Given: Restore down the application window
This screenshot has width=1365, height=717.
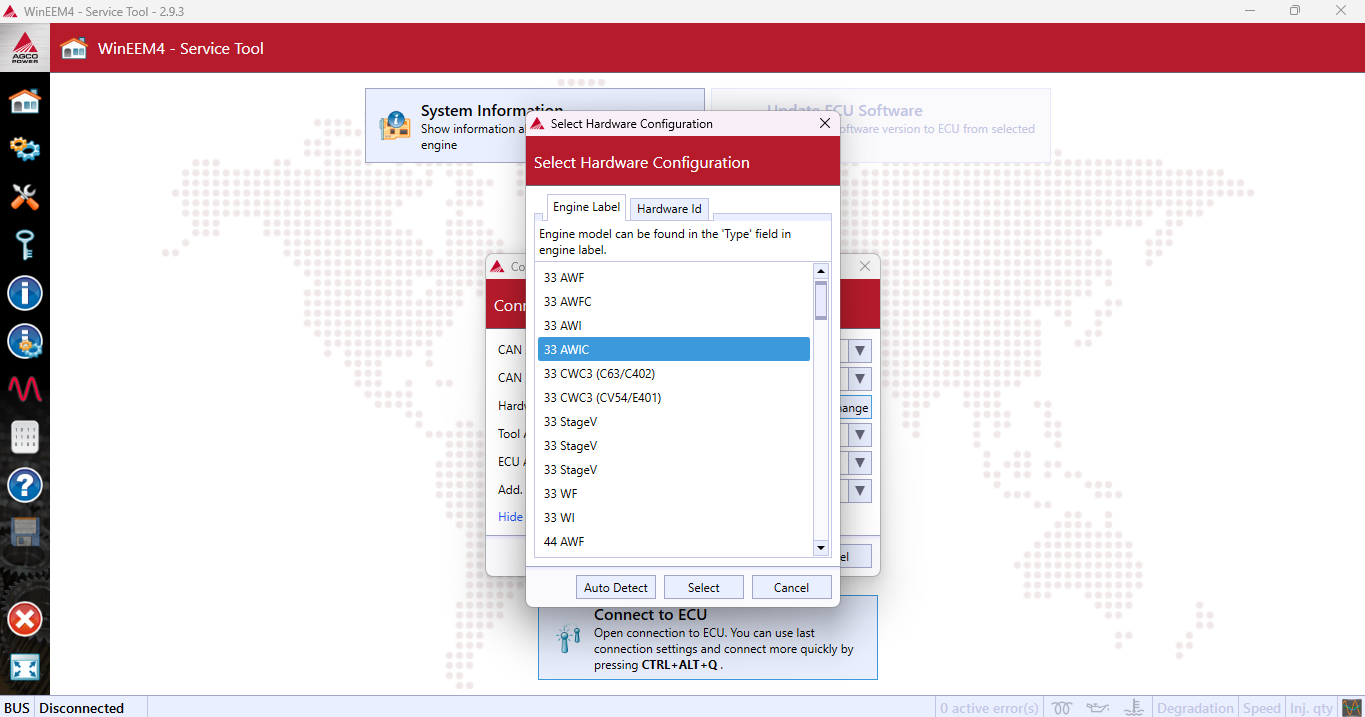Looking at the screenshot, I should [1295, 11].
